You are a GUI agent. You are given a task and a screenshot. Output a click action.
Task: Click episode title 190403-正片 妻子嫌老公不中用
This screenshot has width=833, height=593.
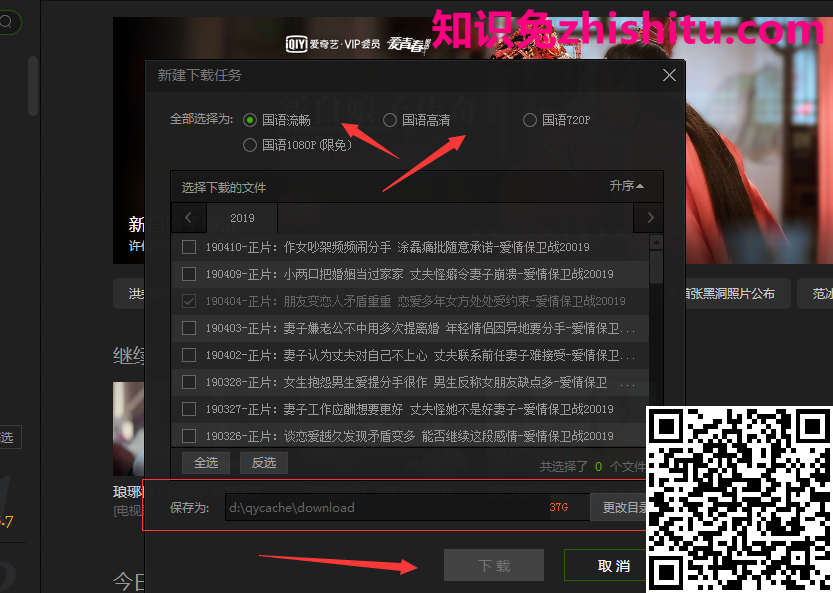(x=420, y=328)
